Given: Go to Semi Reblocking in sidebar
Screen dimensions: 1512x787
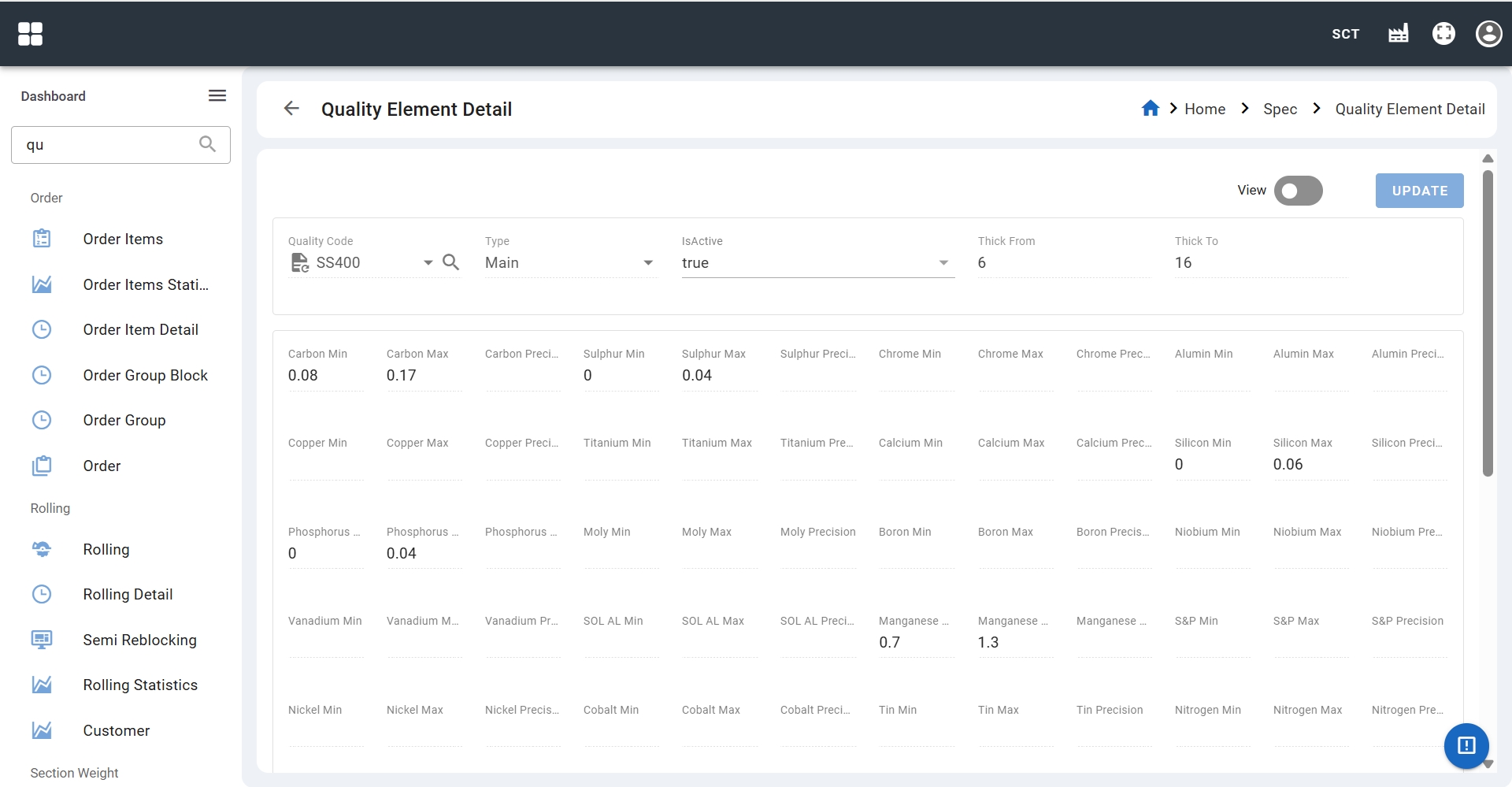Looking at the screenshot, I should click(139, 640).
